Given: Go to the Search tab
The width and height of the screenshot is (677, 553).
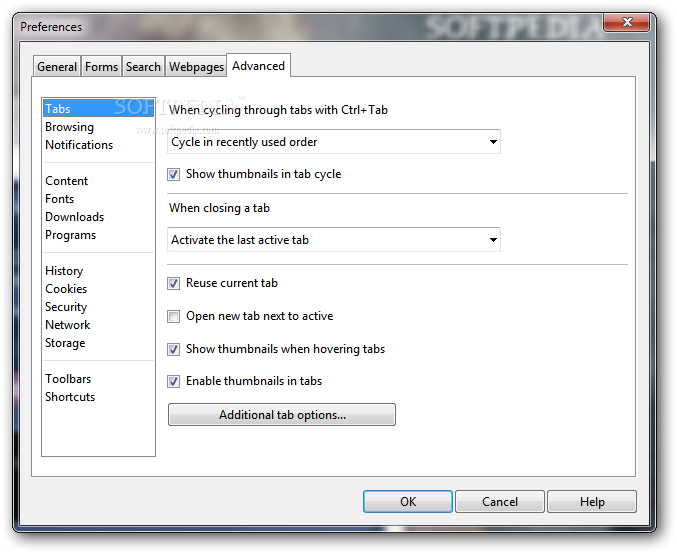Looking at the screenshot, I should point(143,66).
